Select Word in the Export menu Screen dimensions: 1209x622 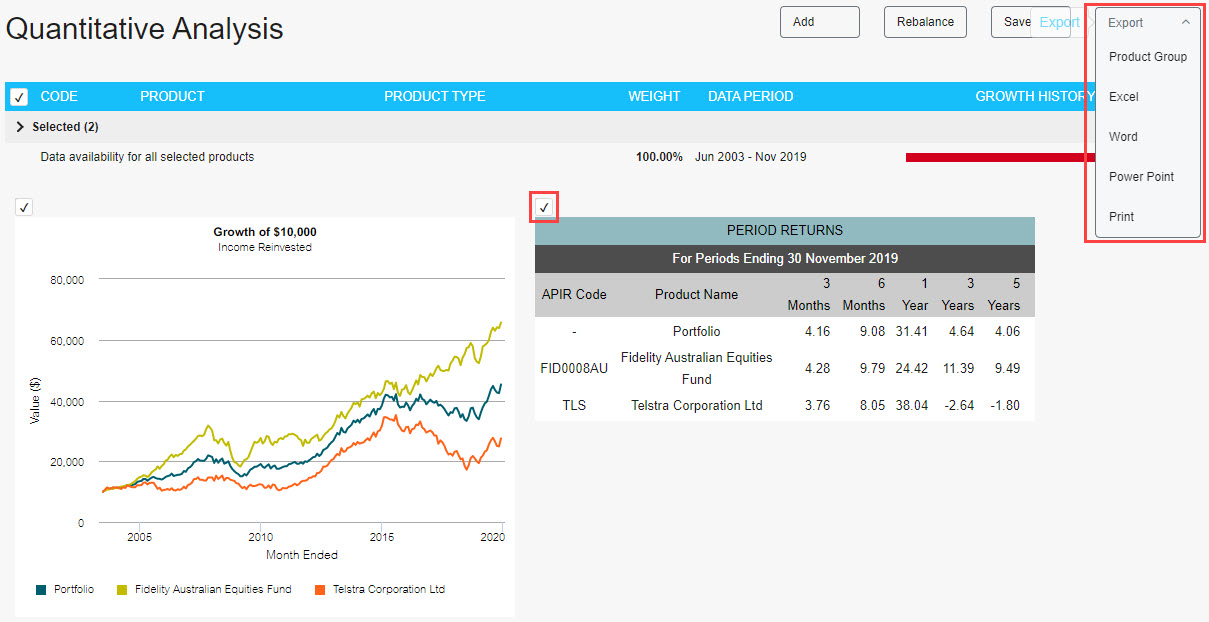1123,137
